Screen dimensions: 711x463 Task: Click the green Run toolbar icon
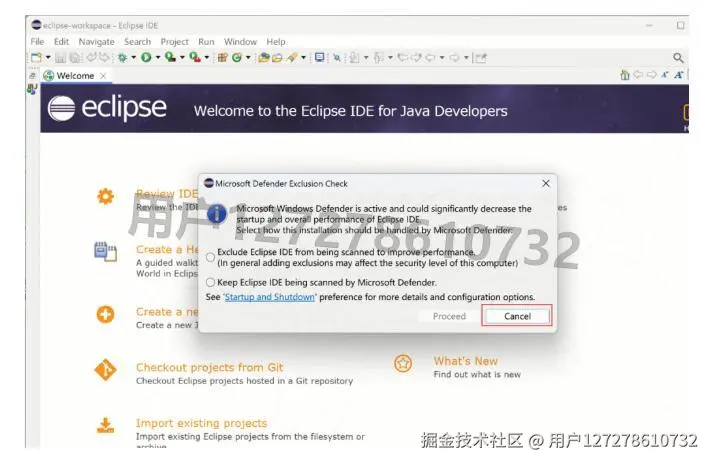point(146,58)
